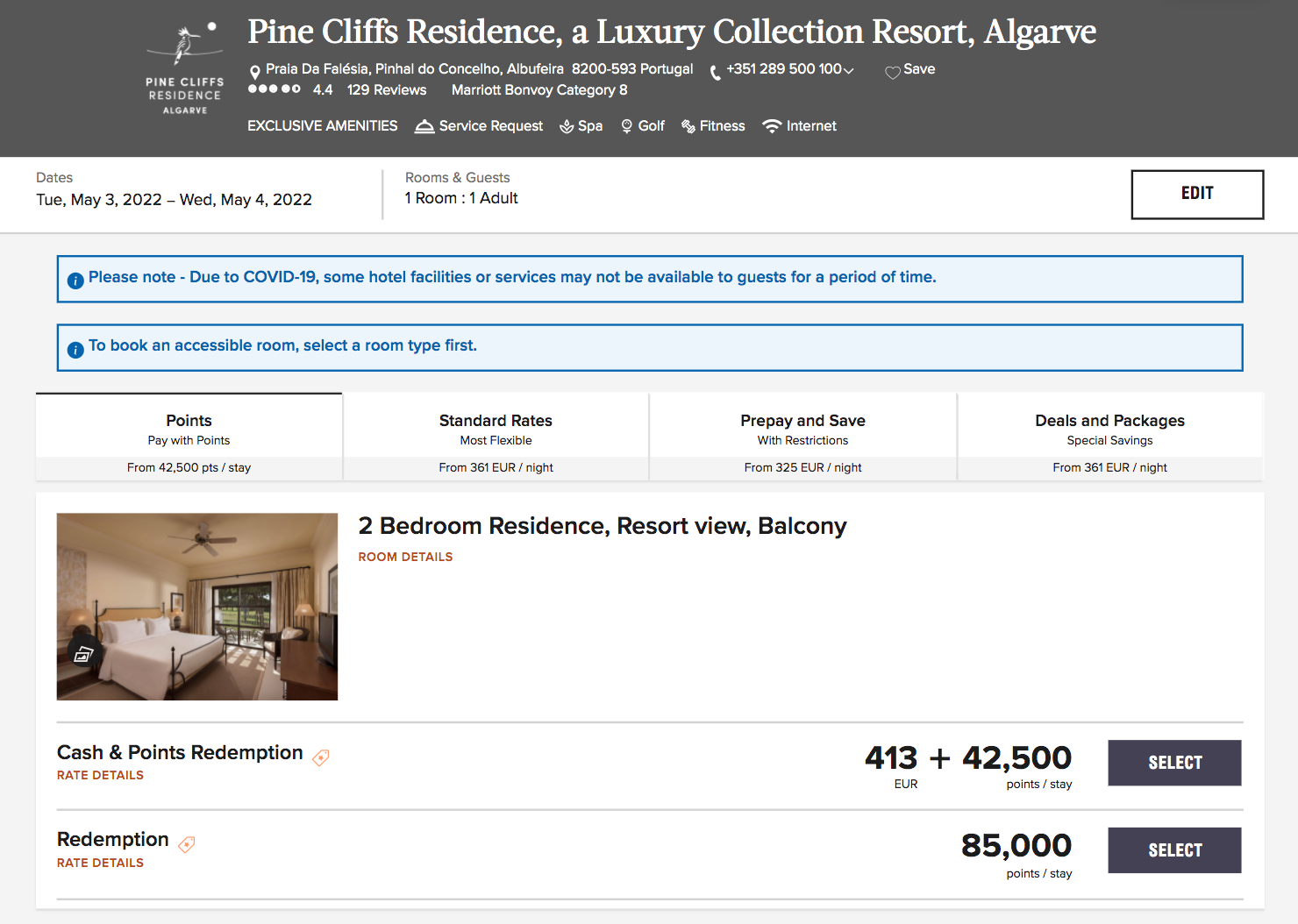Click the Fitness dumbbell icon
The image size is (1298, 924).
(688, 126)
